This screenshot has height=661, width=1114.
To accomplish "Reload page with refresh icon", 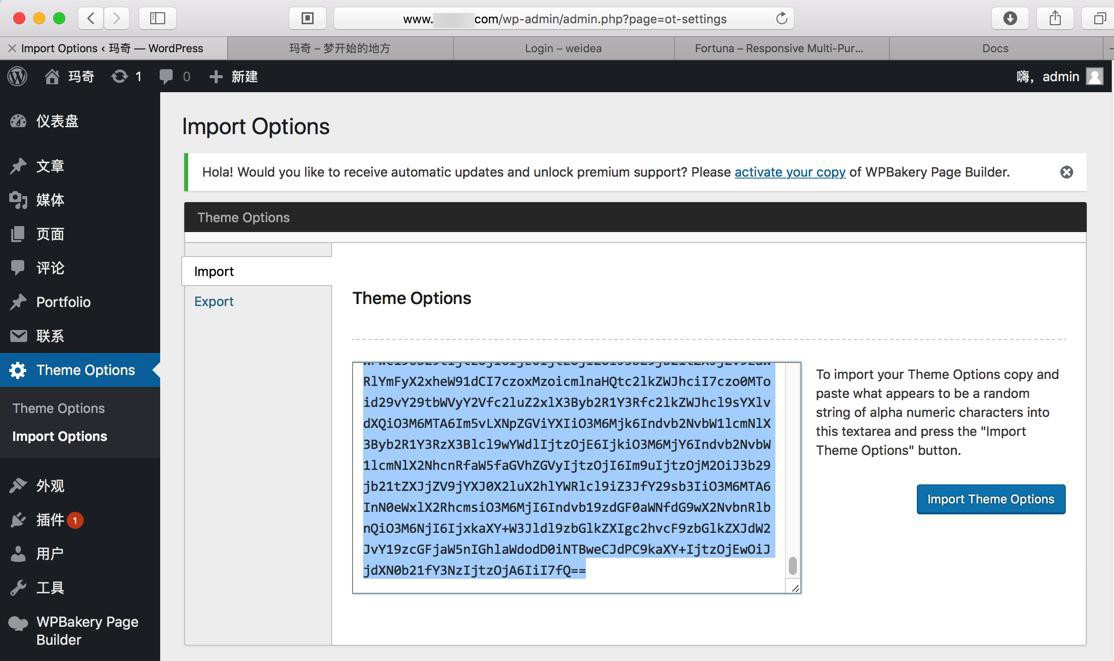I will click(x=782, y=18).
